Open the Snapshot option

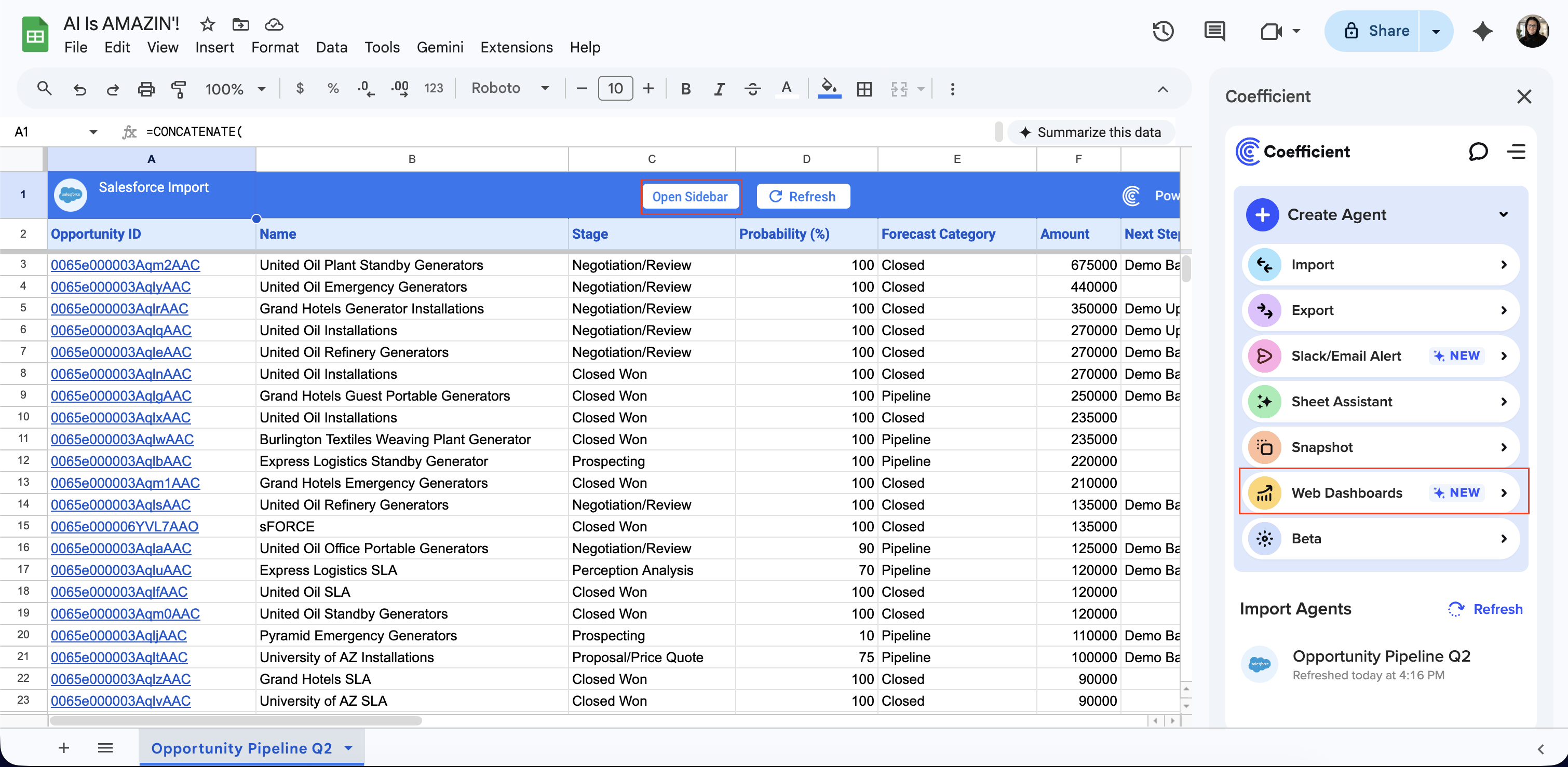point(1380,447)
